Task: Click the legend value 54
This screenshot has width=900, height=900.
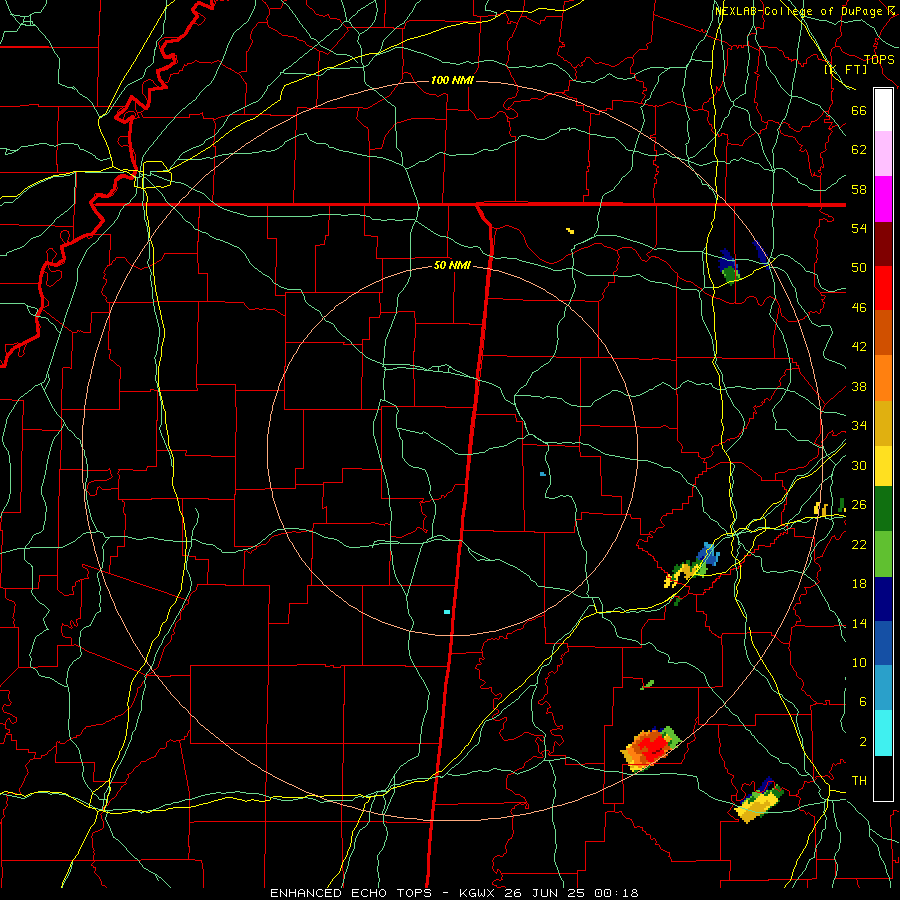Action: [x=859, y=228]
